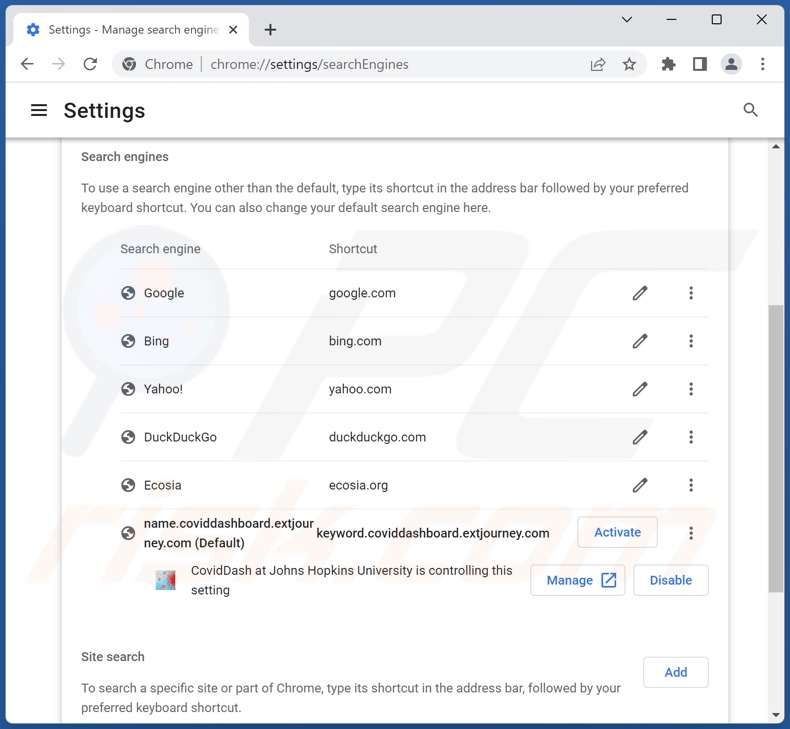Image resolution: width=790 pixels, height=729 pixels.
Task: Edit the Yahoo! search engine entry
Action: point(640,389)
